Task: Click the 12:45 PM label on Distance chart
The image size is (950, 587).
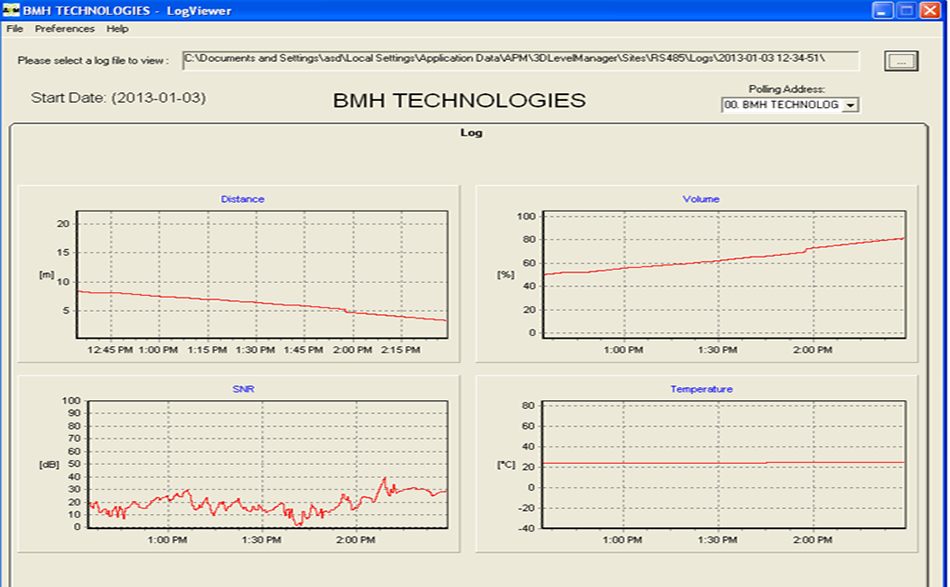Action: 110,350
